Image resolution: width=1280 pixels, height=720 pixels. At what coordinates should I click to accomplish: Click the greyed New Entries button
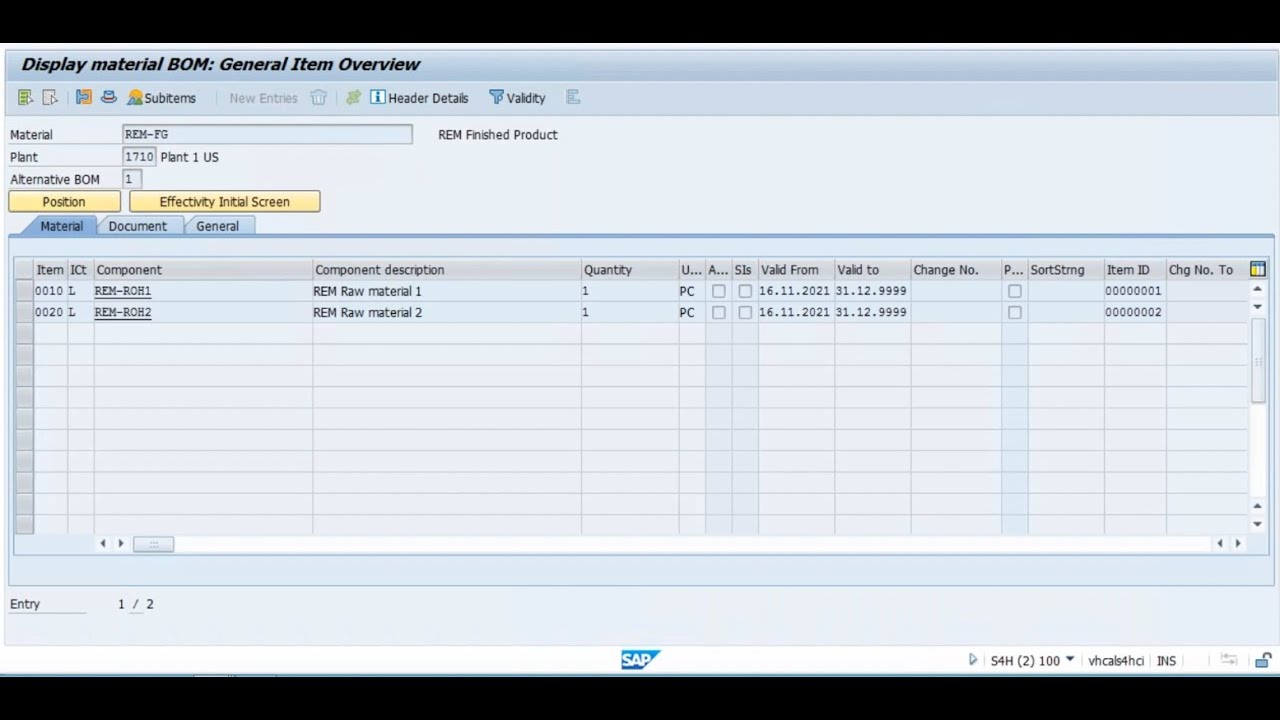coord(263,98)
